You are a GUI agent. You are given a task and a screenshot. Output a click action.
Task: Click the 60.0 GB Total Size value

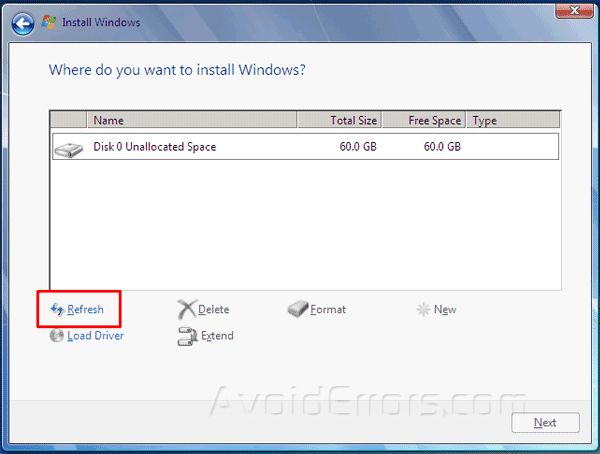[358, 147]
